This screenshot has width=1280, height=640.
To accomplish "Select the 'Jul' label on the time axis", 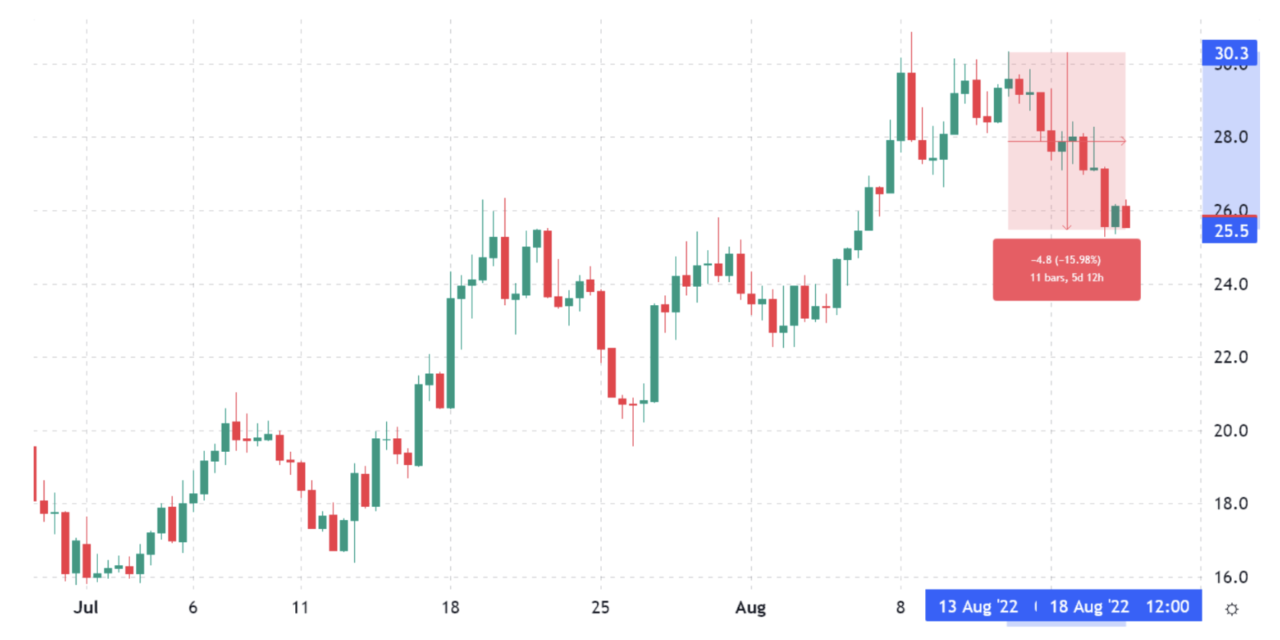I will point(86,607).
